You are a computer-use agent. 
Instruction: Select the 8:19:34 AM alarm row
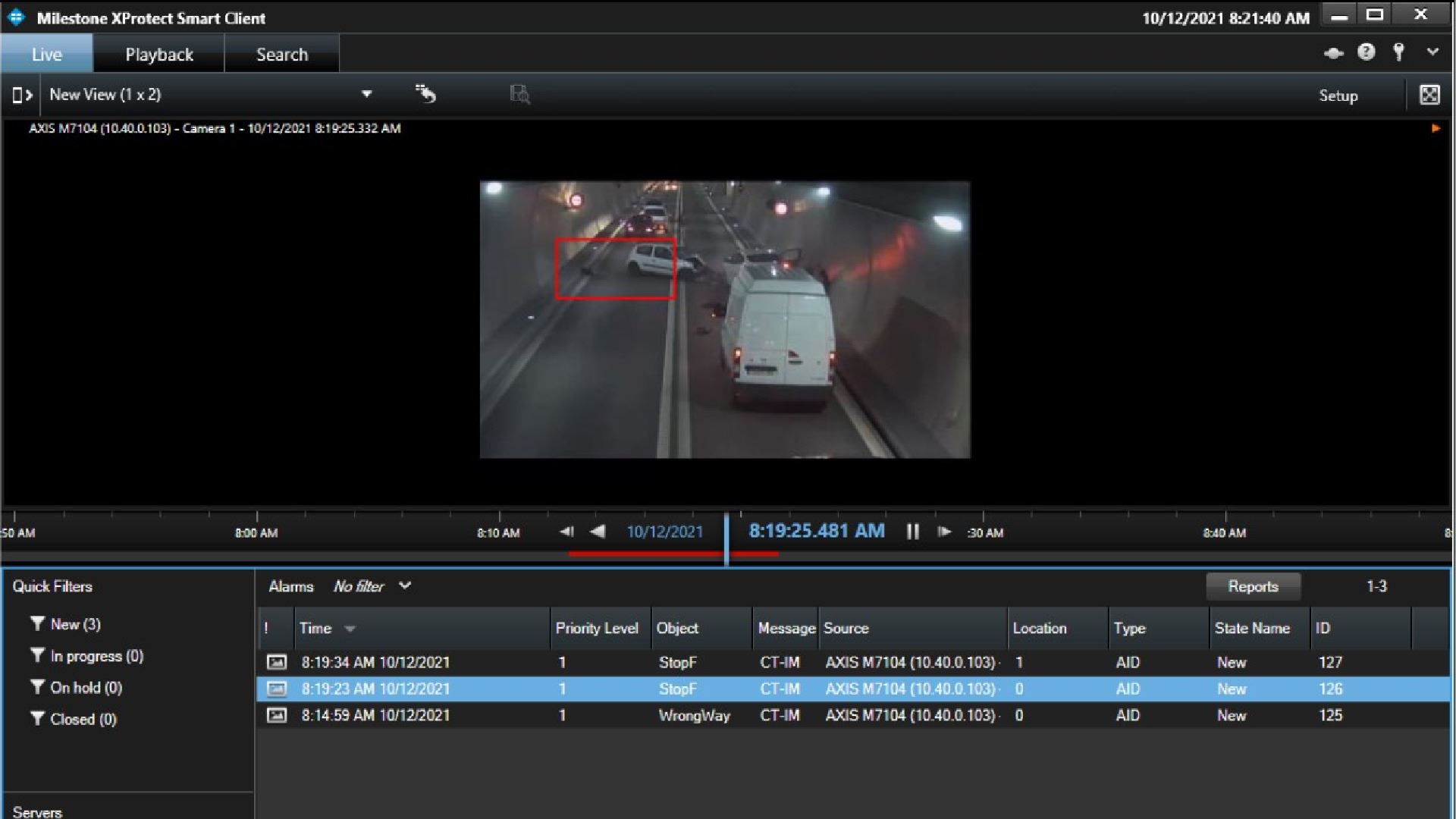853,662
